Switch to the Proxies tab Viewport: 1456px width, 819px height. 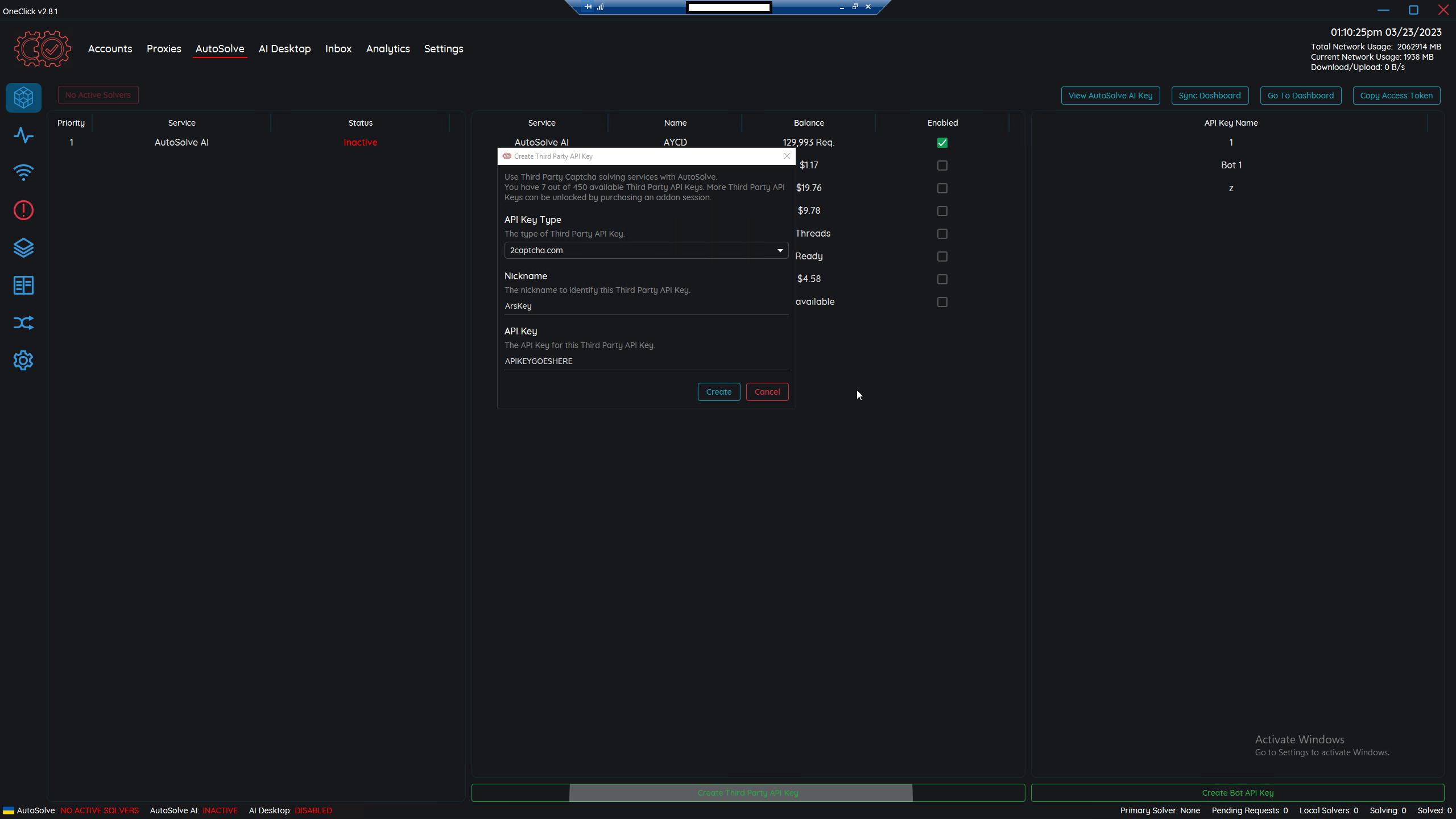click(x=164, y=49)
